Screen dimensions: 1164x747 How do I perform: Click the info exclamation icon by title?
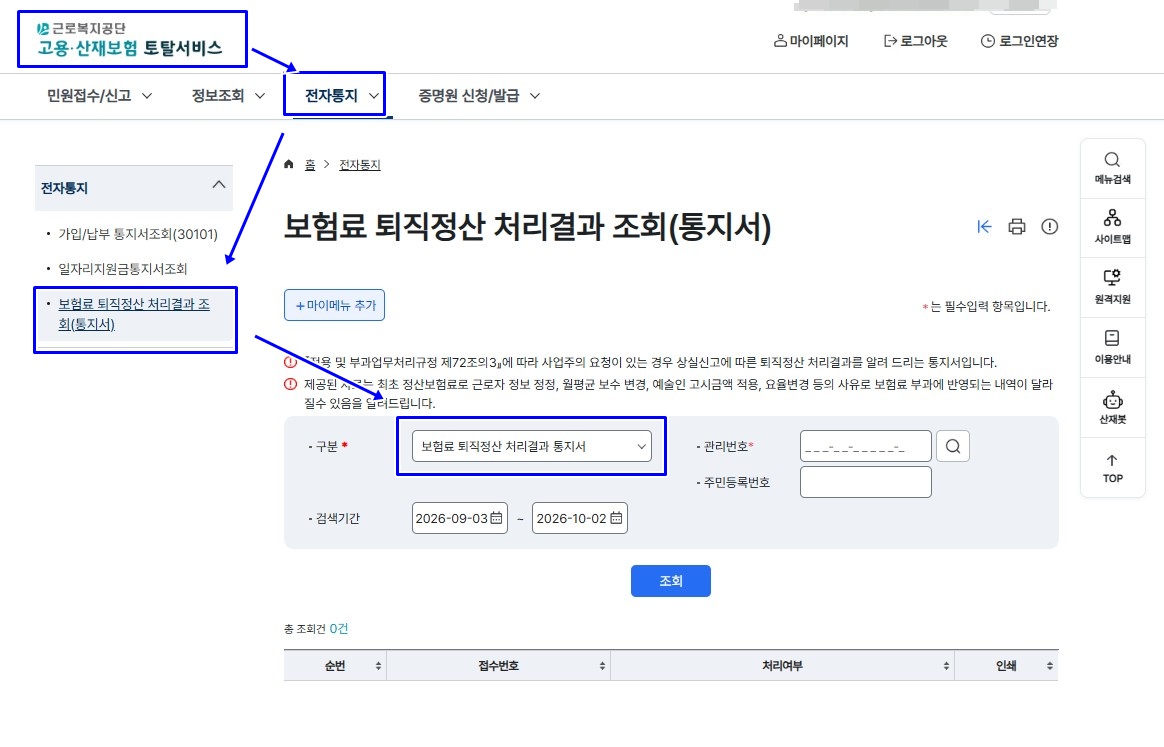[x=1050, y=226]
